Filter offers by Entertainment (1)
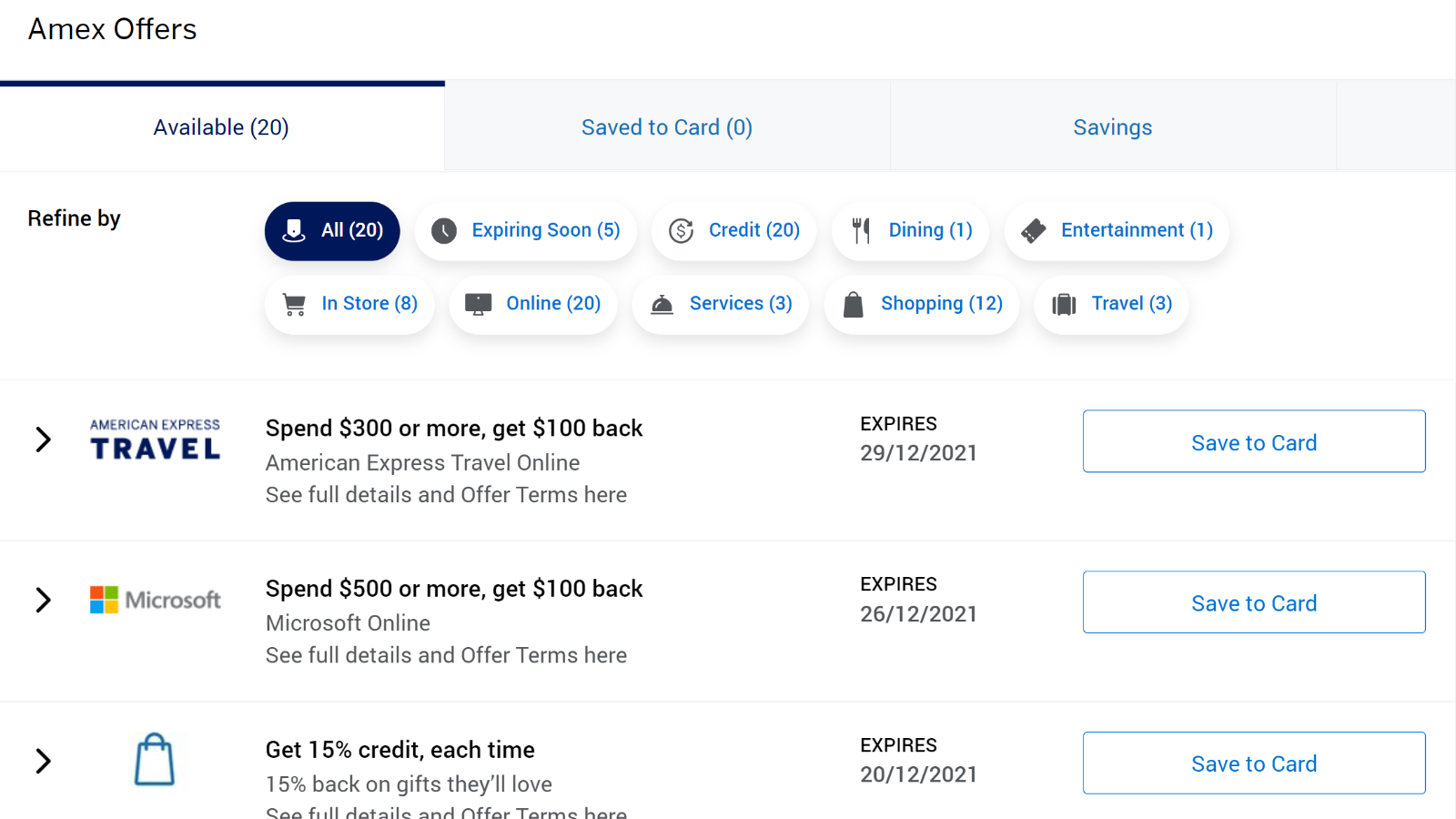The image size is (1456, 819). click(1117, 231)
